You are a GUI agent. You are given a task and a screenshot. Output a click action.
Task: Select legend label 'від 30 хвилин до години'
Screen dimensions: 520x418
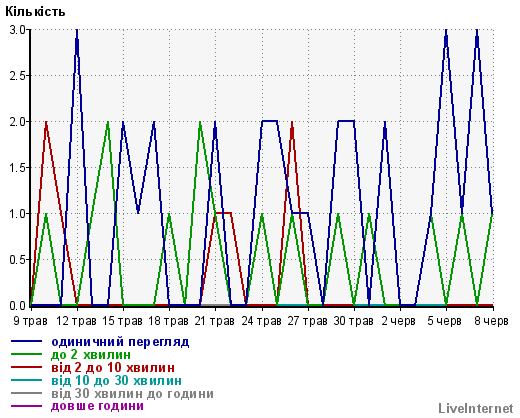(x=132, y=394)
